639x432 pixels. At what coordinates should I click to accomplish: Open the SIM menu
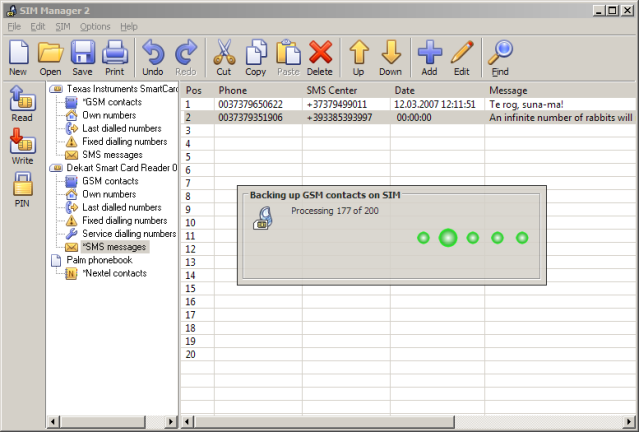point(63,26)
